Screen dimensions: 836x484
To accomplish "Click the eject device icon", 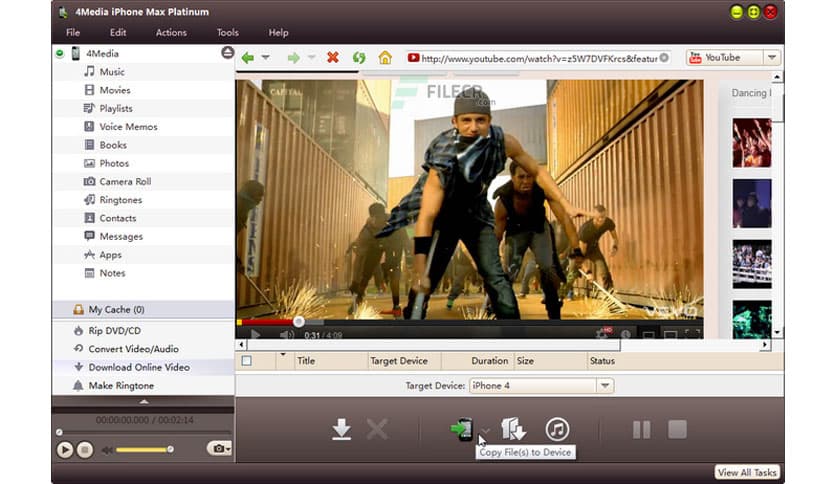I will tap(228, 52).
